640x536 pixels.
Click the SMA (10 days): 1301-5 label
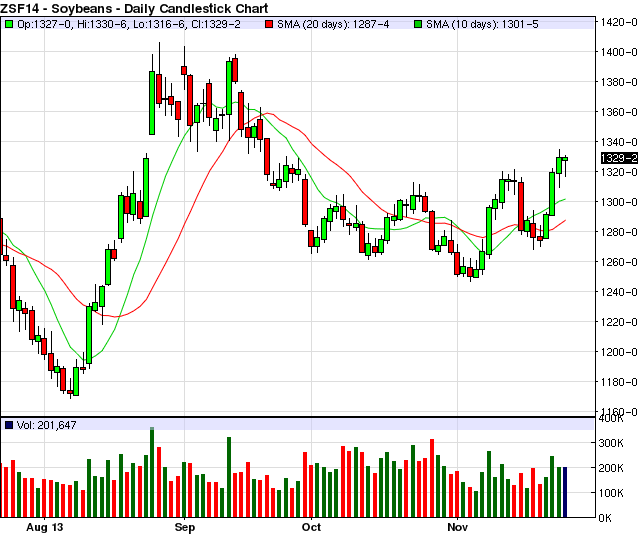pyautogui.click(x=482, y=24)
